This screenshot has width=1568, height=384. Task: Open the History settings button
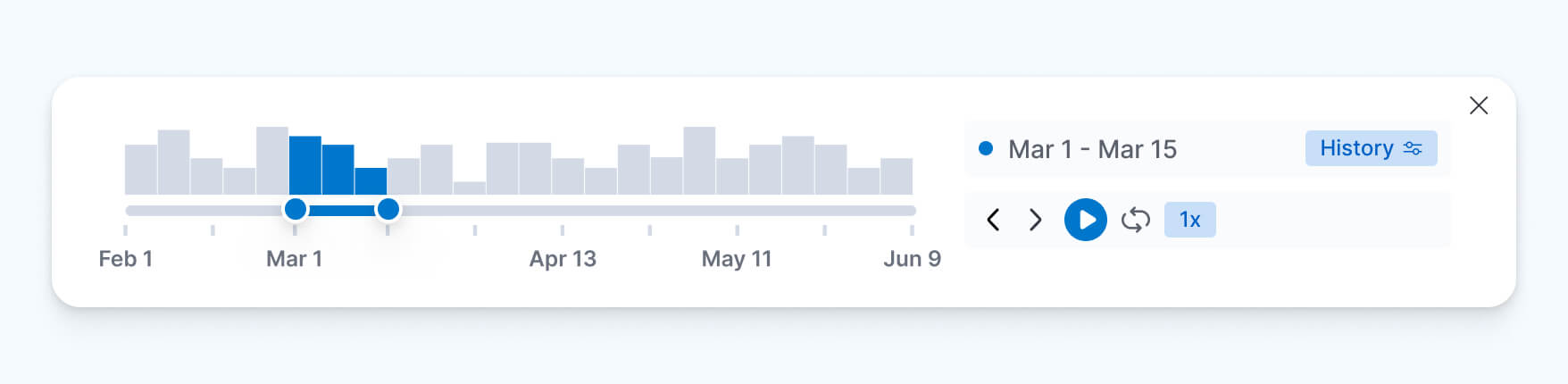(1371, 148)
